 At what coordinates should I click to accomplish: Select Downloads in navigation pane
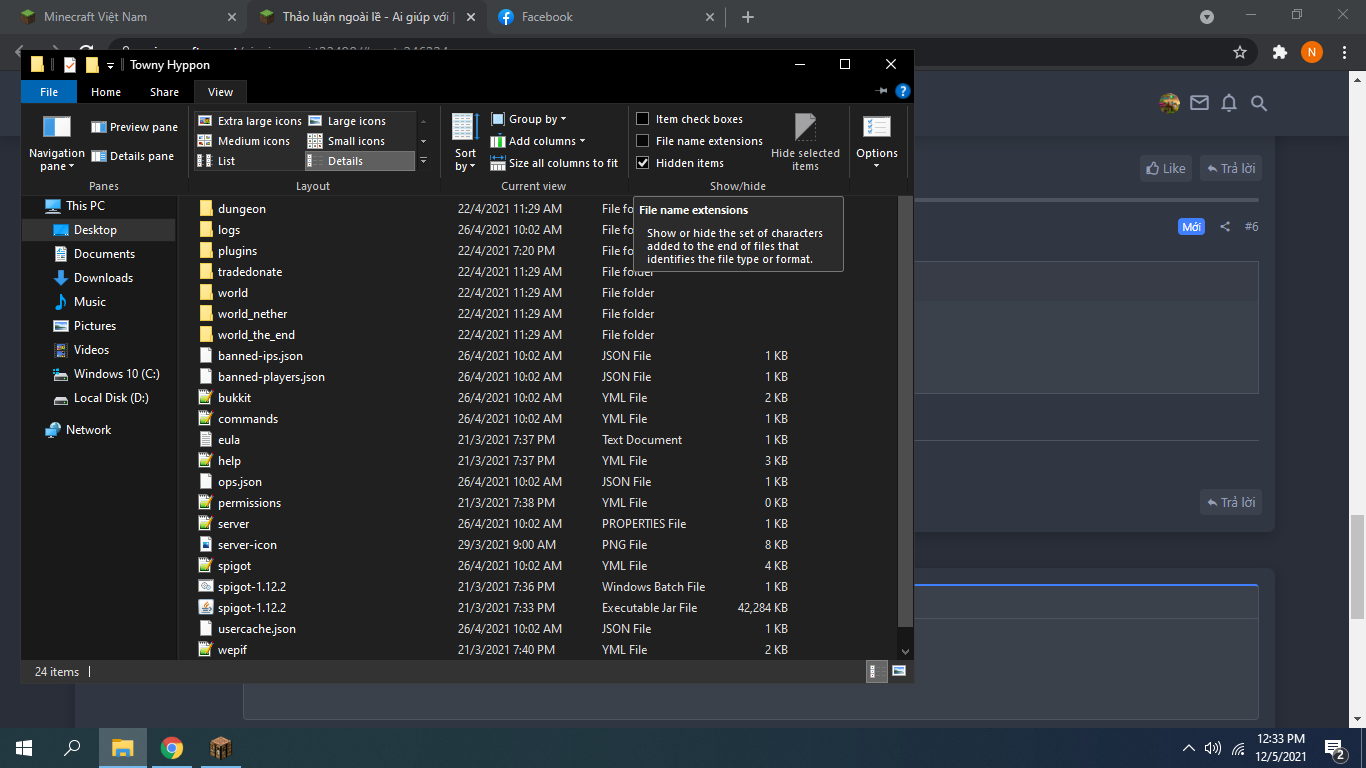coord(103,278)
